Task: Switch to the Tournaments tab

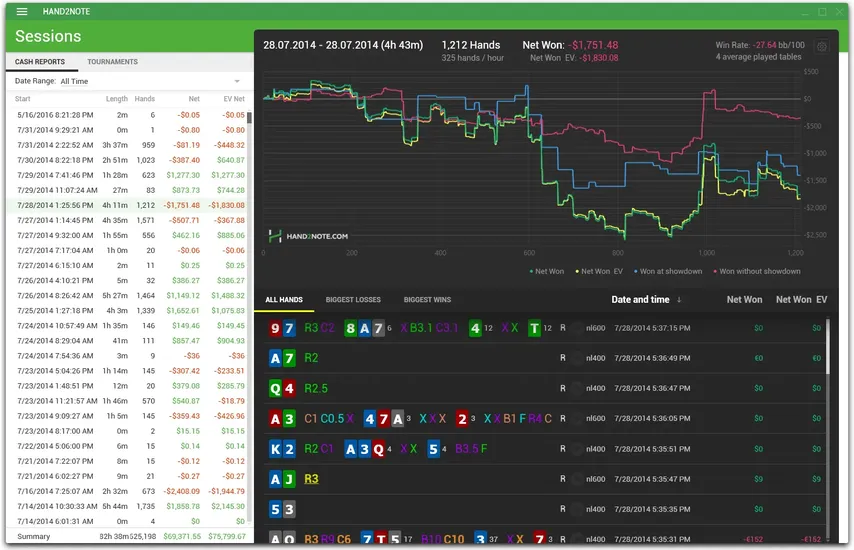Action: click(112, 62)
